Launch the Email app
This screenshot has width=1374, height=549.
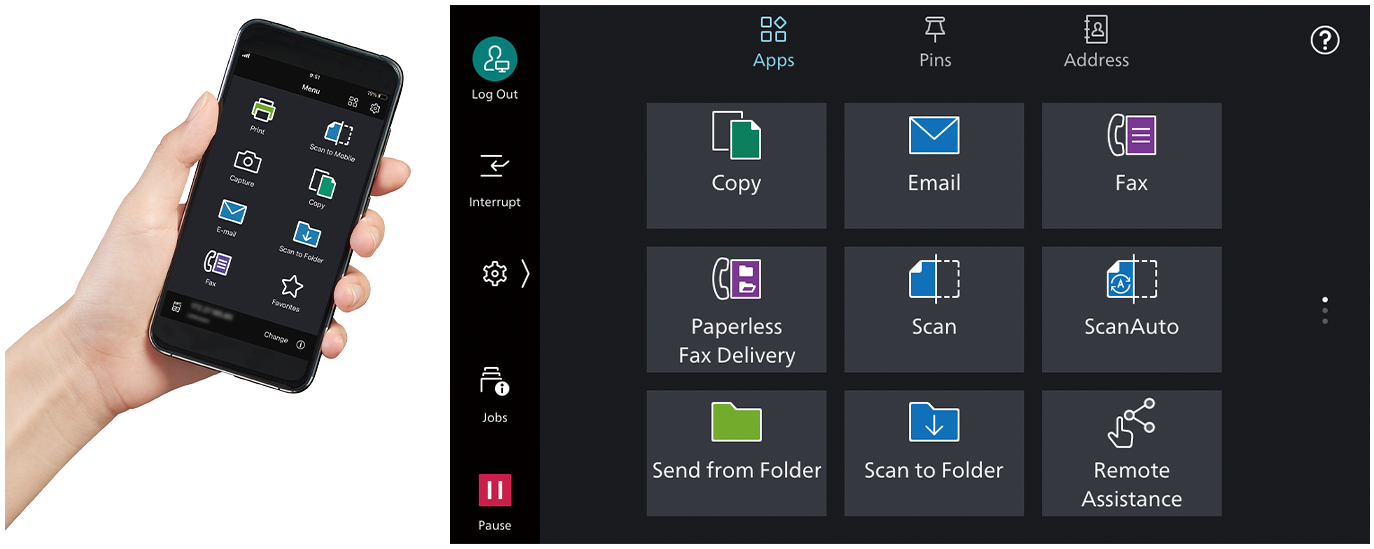point(933,165)
